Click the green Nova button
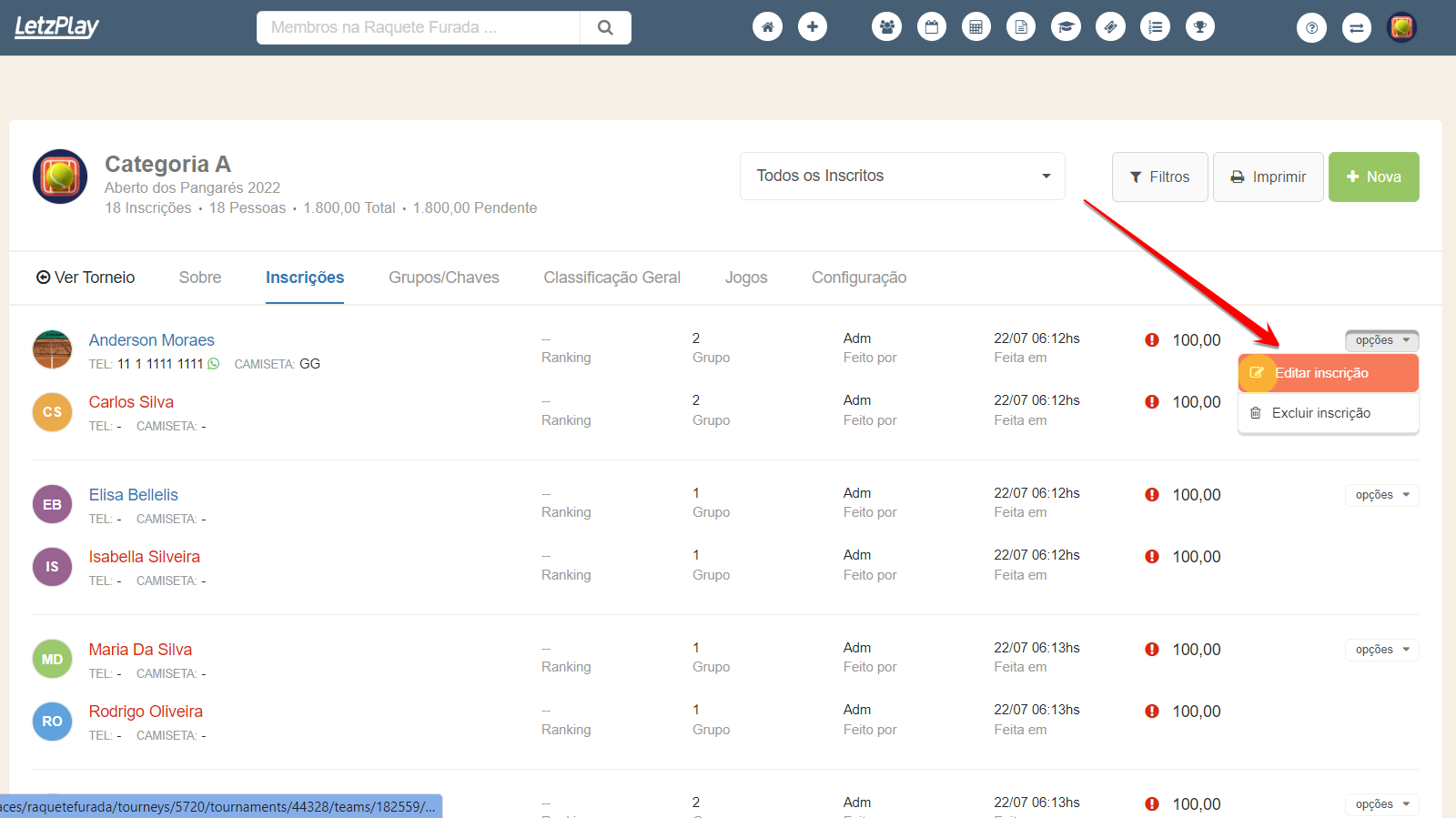 [1373, 177]
